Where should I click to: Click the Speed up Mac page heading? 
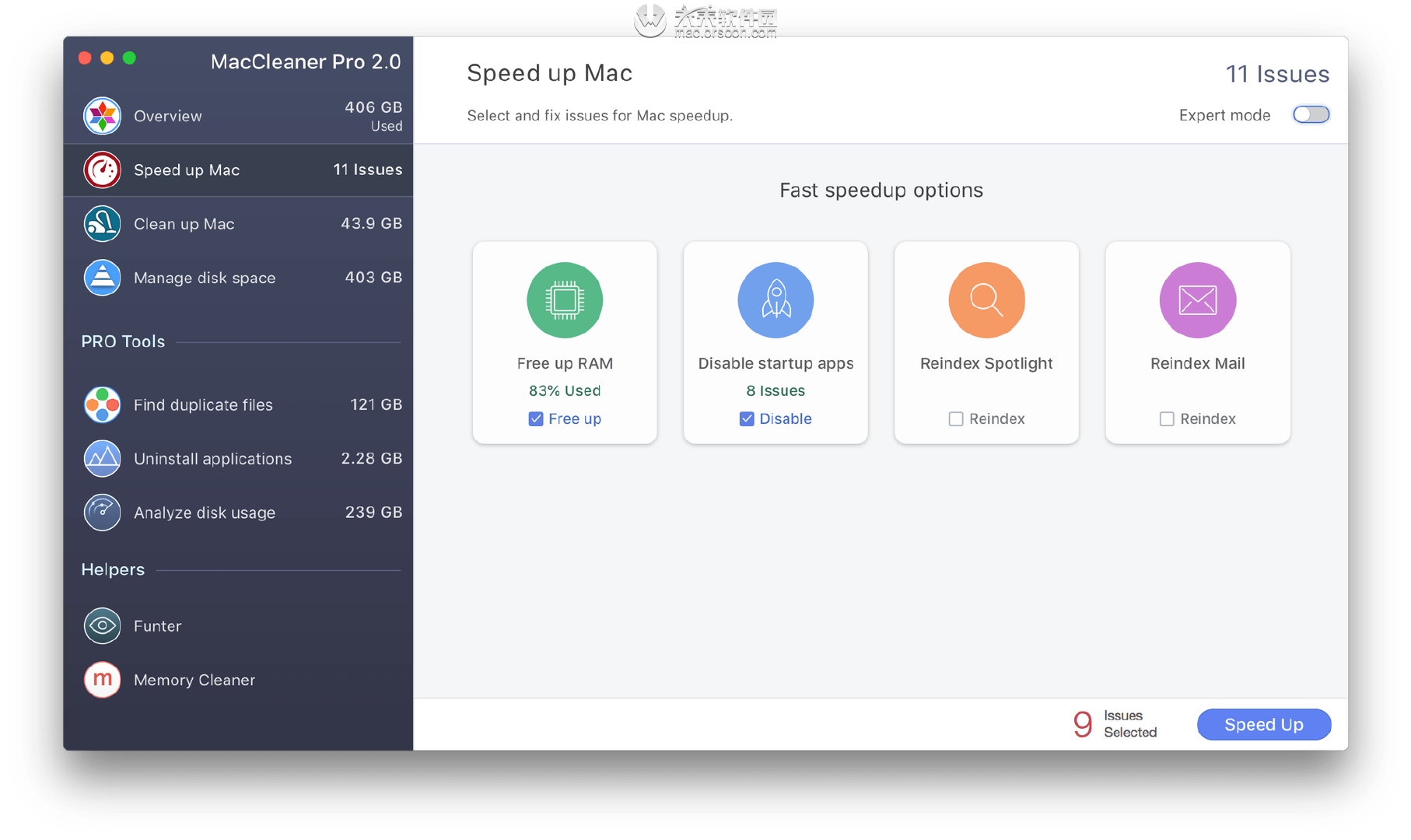(x=549, y=73)
